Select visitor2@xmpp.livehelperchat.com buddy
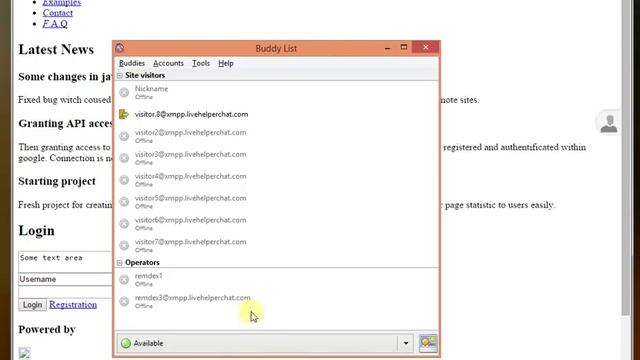This screenshot has height=360, width=640. point(277,136)
